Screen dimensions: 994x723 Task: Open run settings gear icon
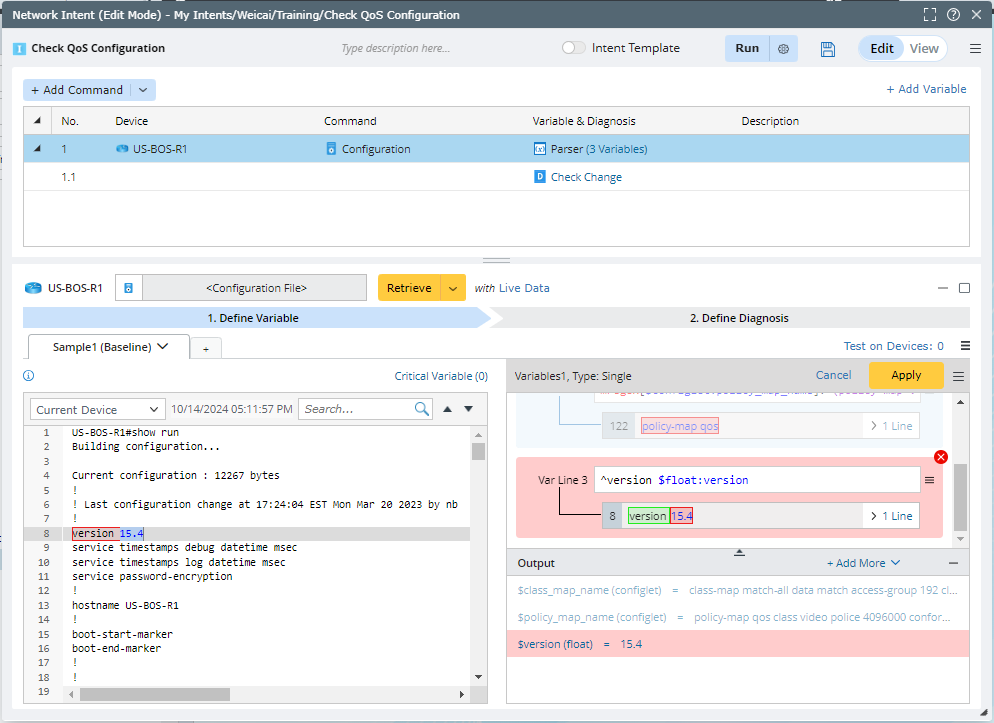pos(783,49)
